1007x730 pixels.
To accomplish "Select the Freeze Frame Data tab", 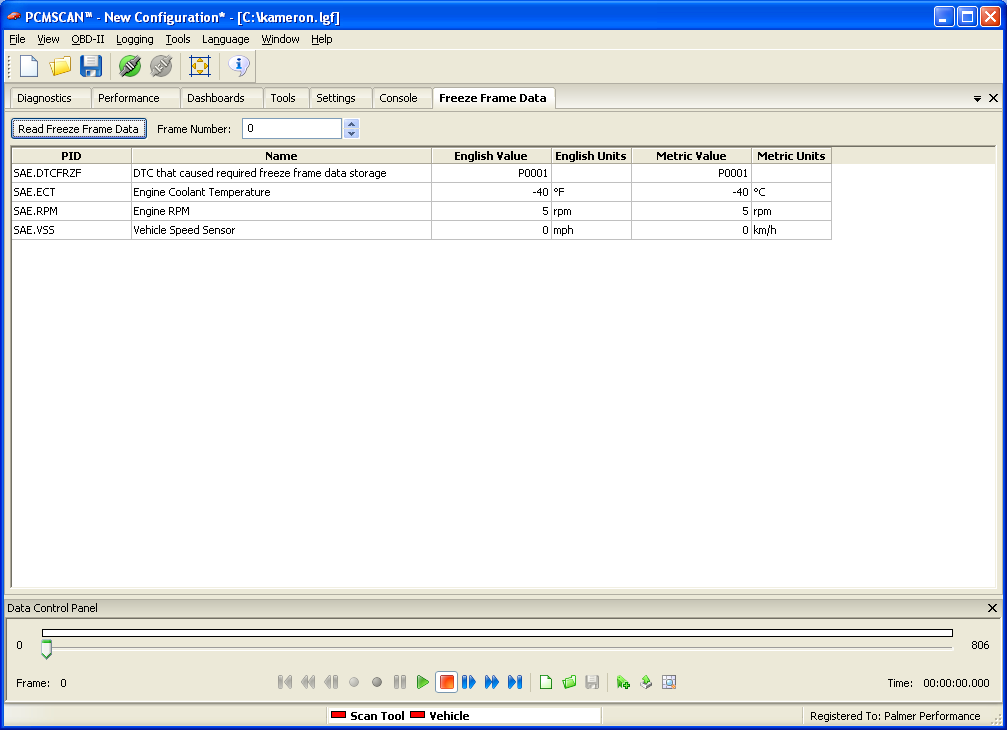I will tap(493, 98).
